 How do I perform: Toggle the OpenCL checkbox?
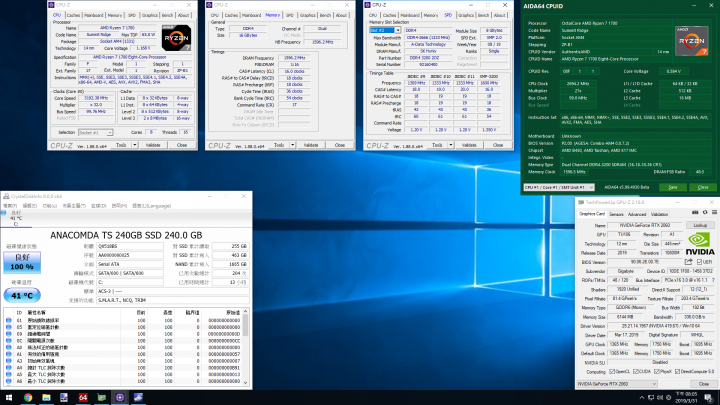(612, 372)
